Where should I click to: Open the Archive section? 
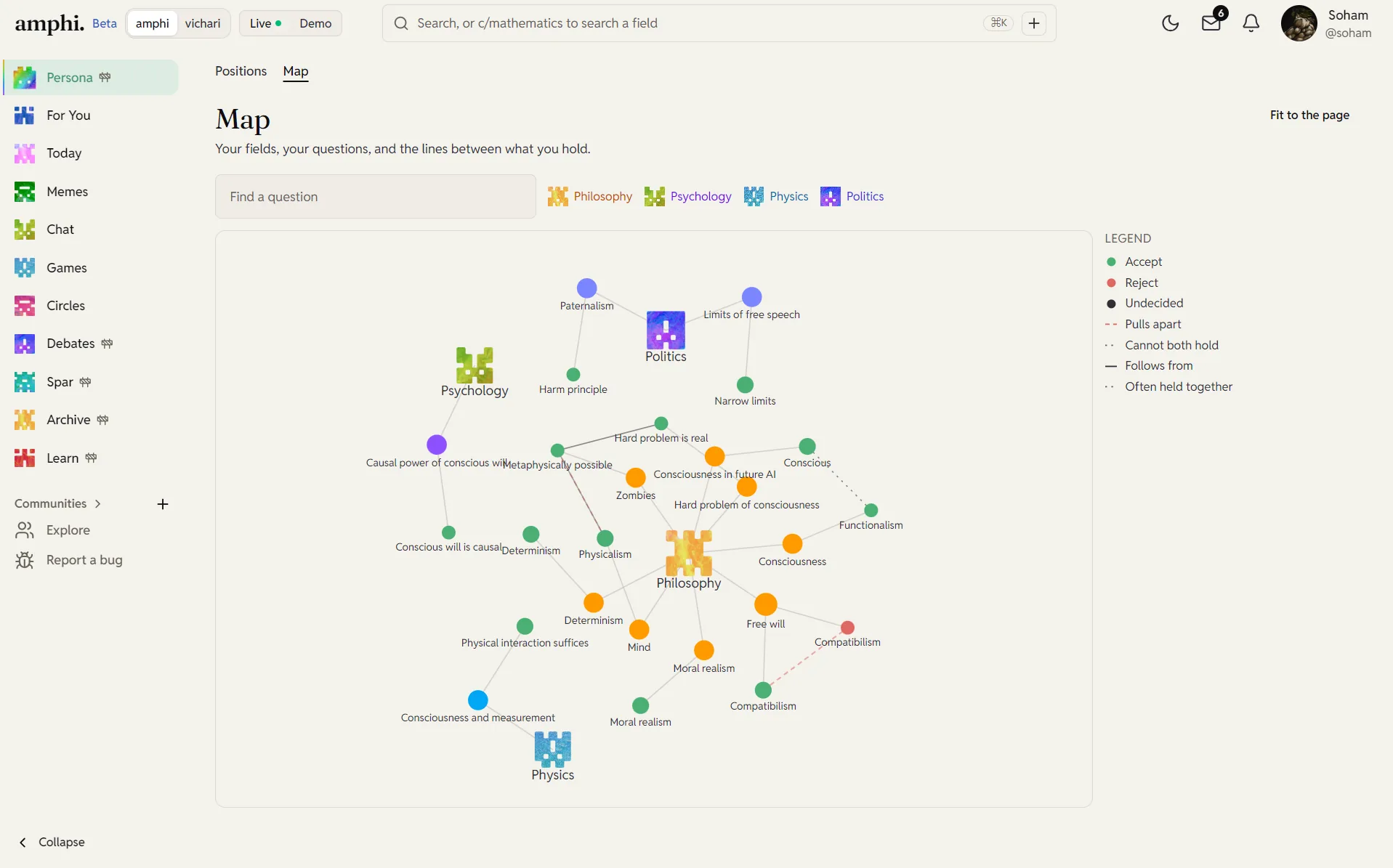coord(91,420)
